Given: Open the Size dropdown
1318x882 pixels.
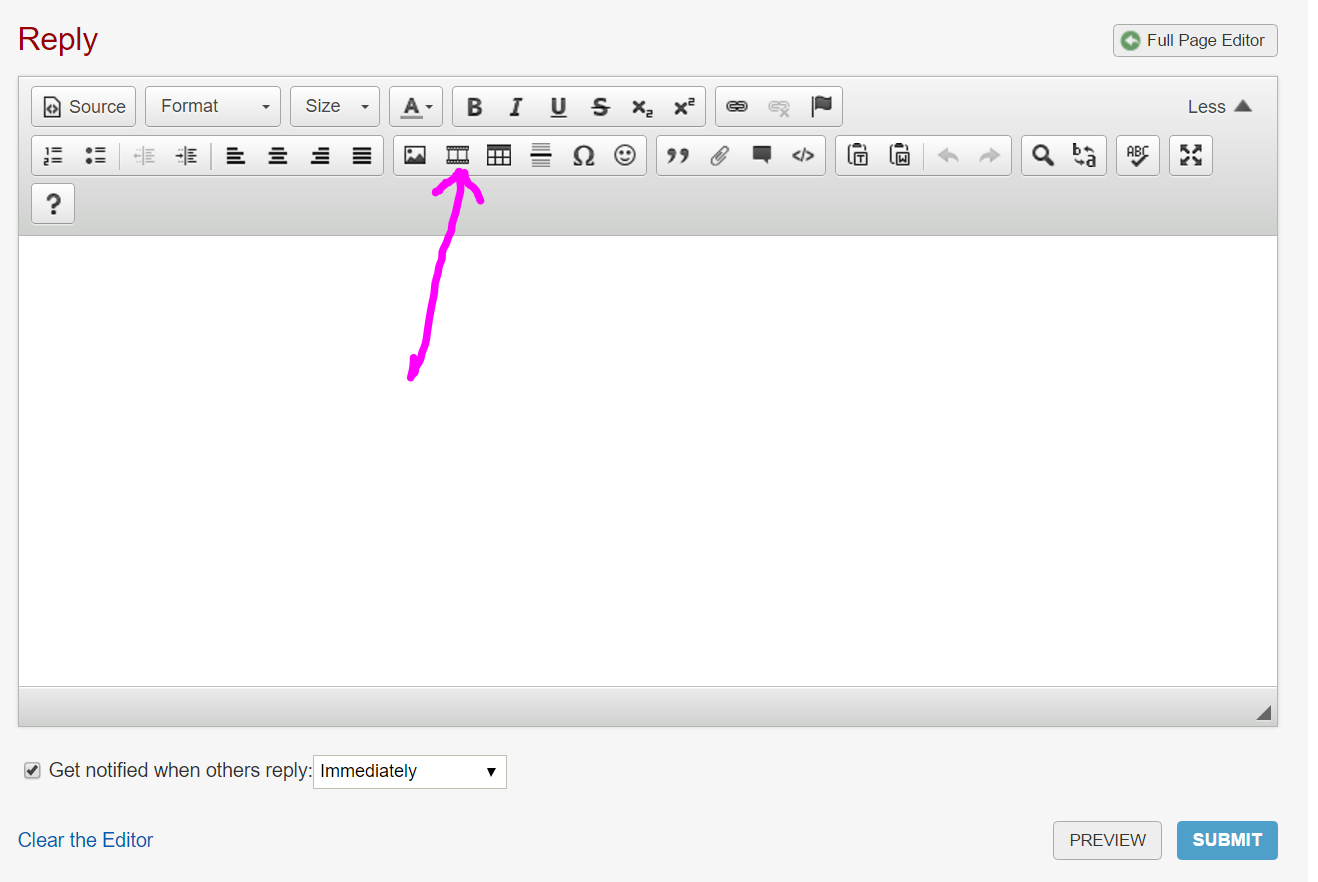Looking at the screenshot, I should pyautogui.click(x=335, y=106).
